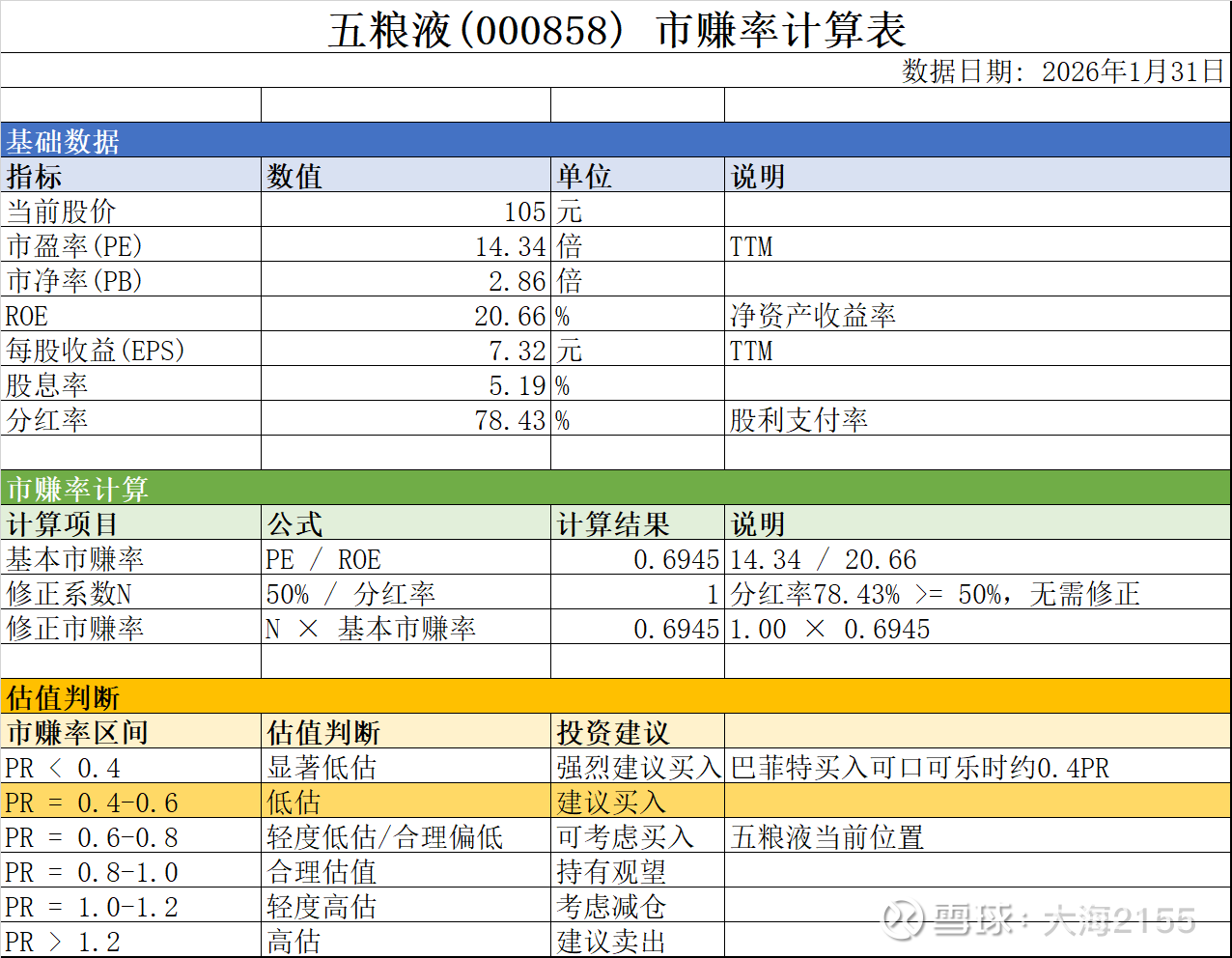
Task: Select the range cell PR < 0.4
Action: pyautogui.click(x=130, y=766)
